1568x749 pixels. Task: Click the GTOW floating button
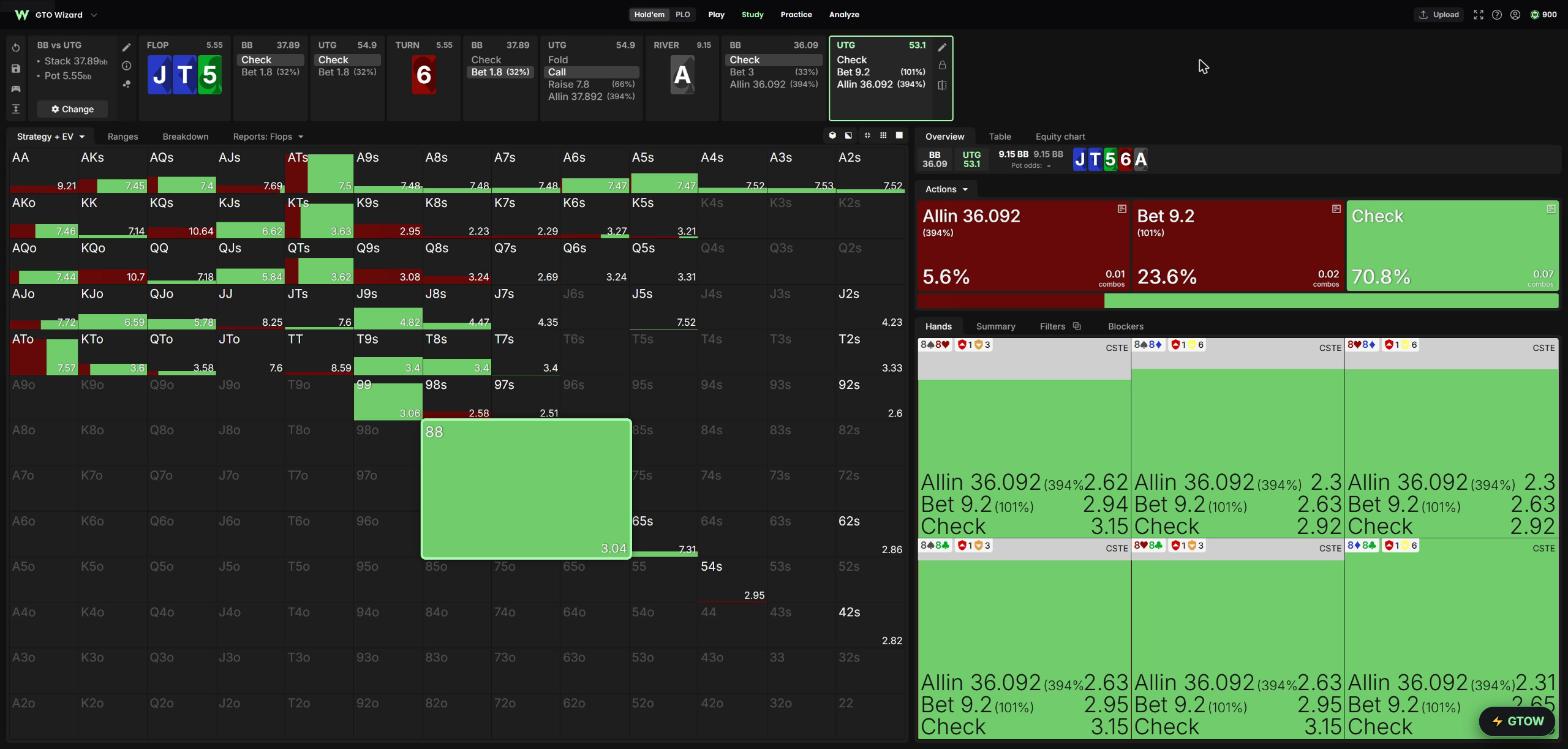(x=1518, y=721)
